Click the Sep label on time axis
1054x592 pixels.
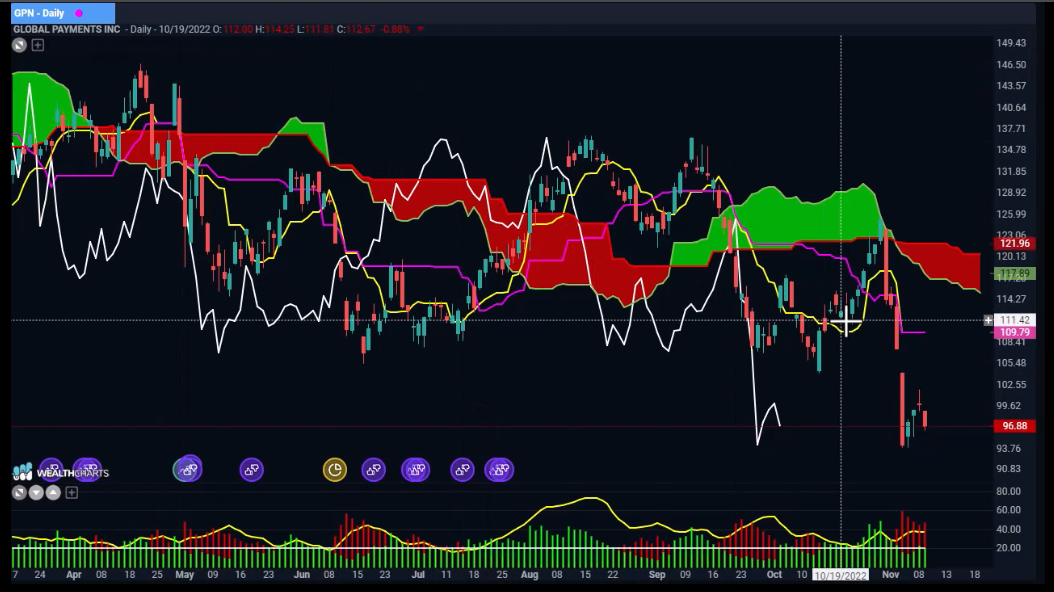pos(657,575)
